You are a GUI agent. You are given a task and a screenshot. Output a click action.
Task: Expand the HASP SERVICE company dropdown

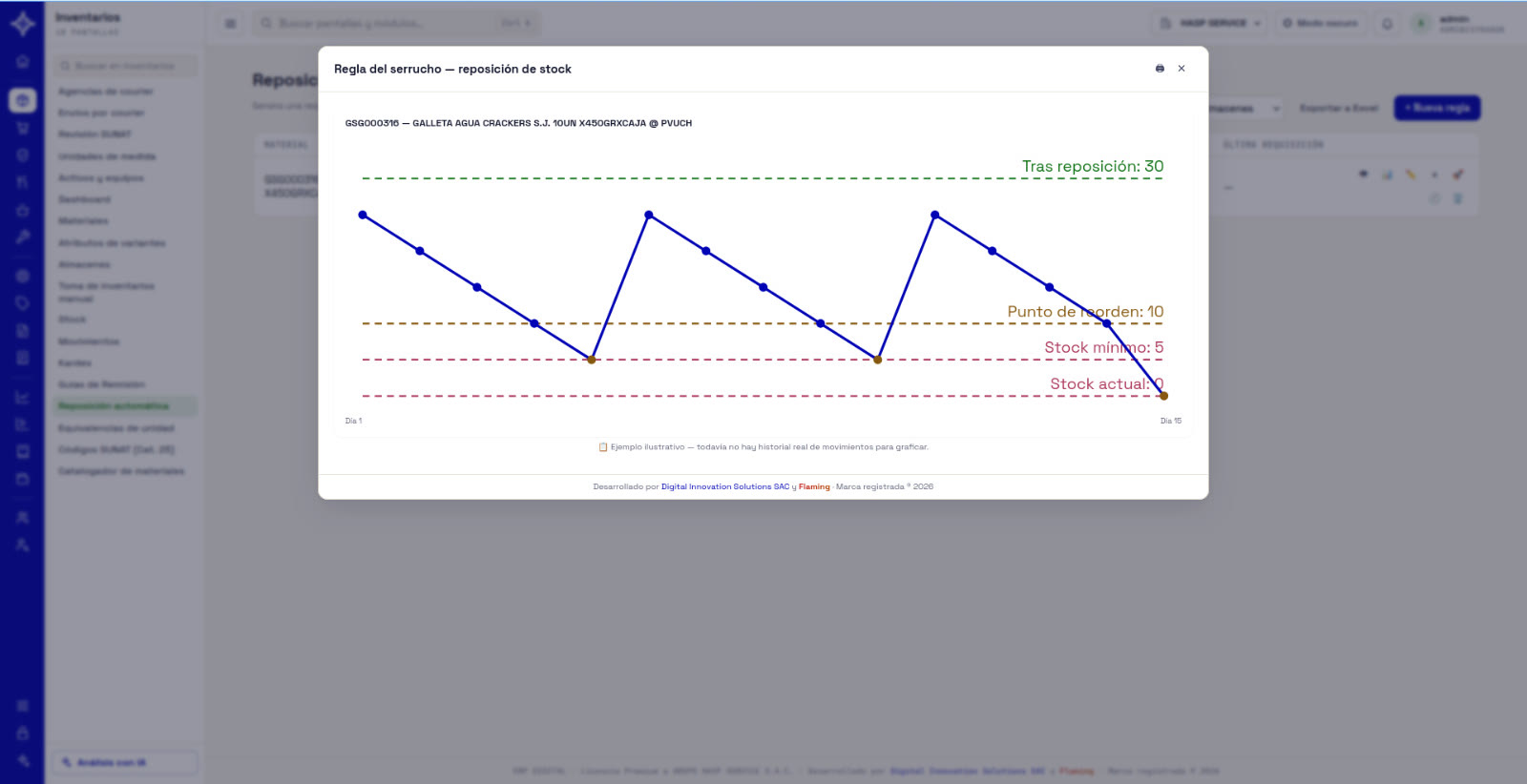click(1210, 23)
